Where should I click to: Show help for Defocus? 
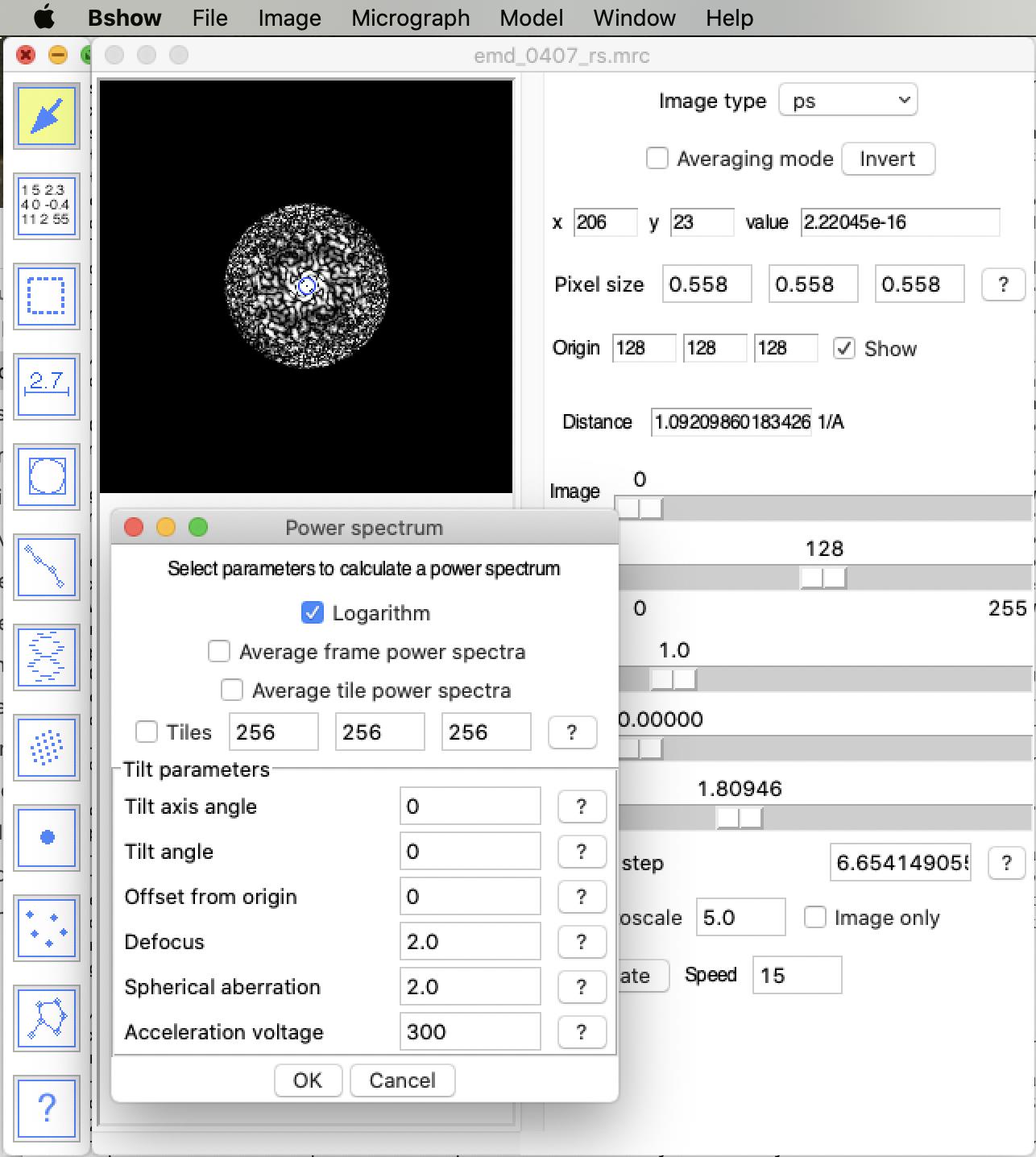(x=582, y=942)
